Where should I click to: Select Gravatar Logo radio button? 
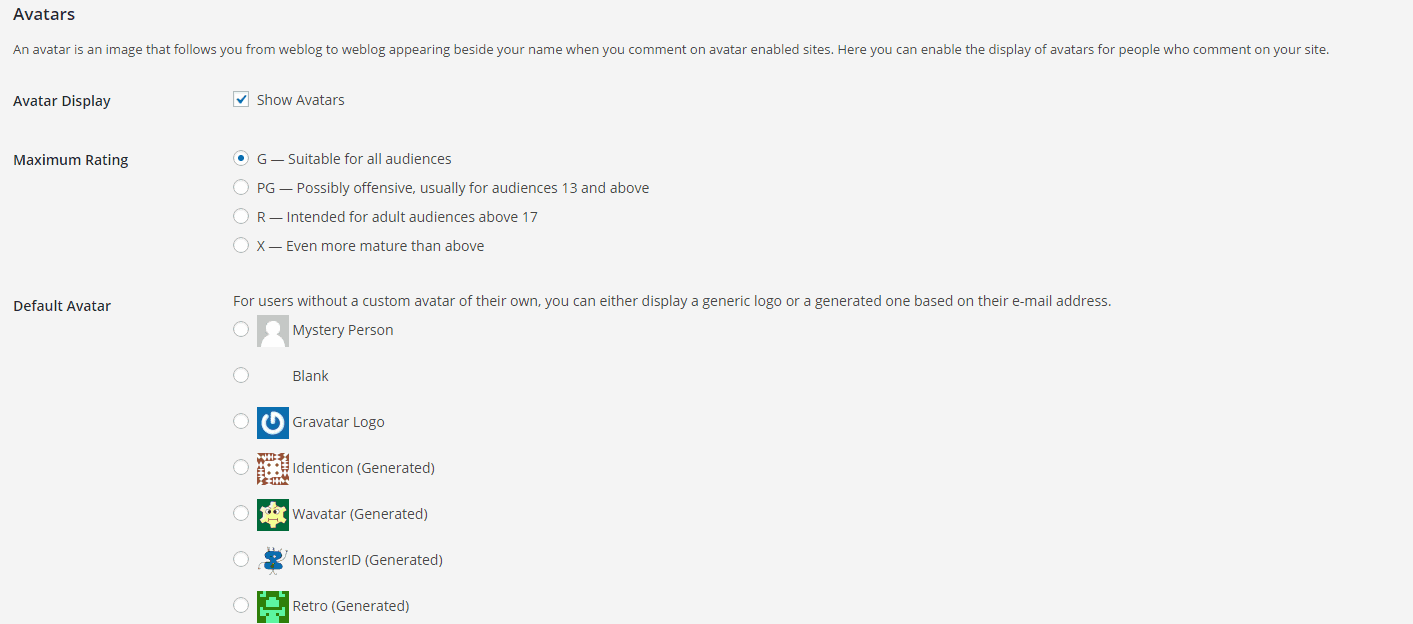(x=241, y=421)
